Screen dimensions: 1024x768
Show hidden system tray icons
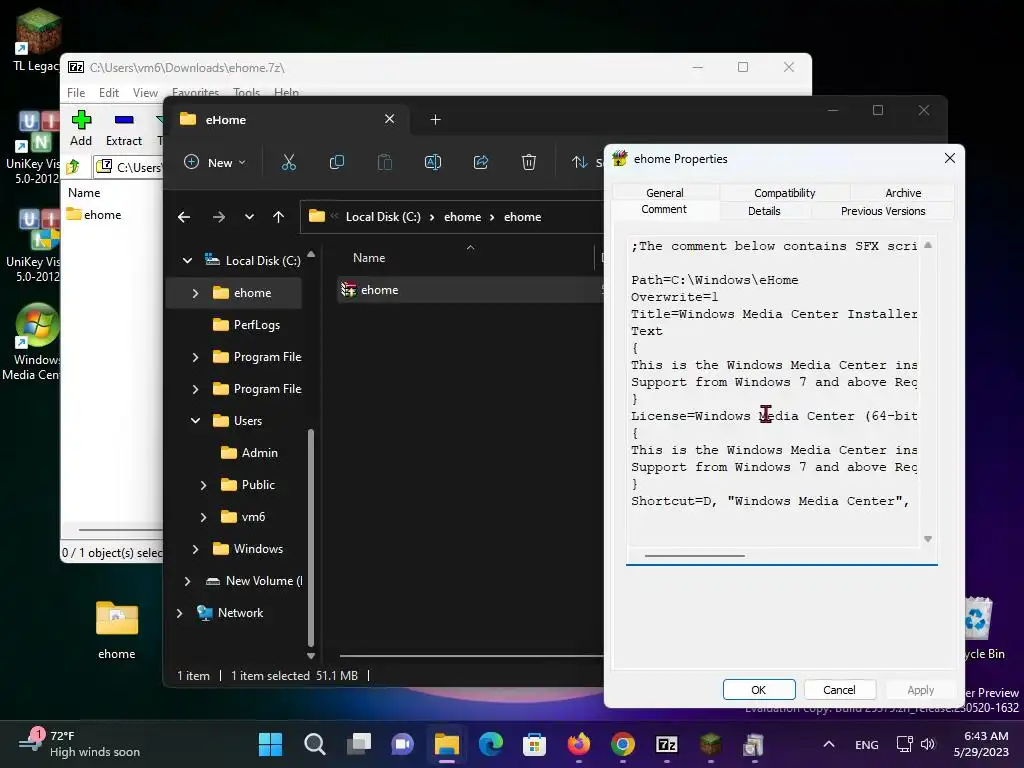(829, 744)
